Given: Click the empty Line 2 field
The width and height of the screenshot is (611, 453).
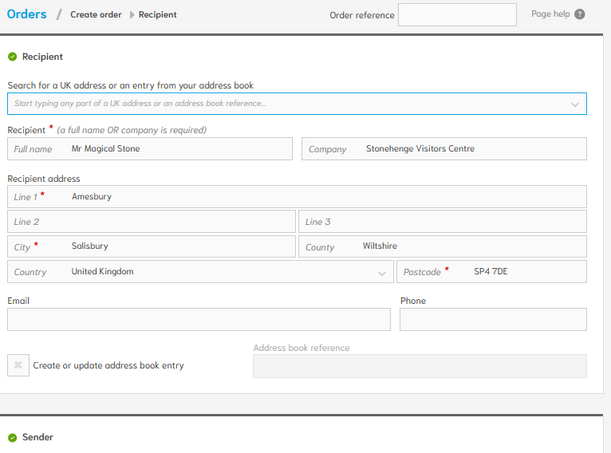Looking at the screenshot, I should point(151,222).
